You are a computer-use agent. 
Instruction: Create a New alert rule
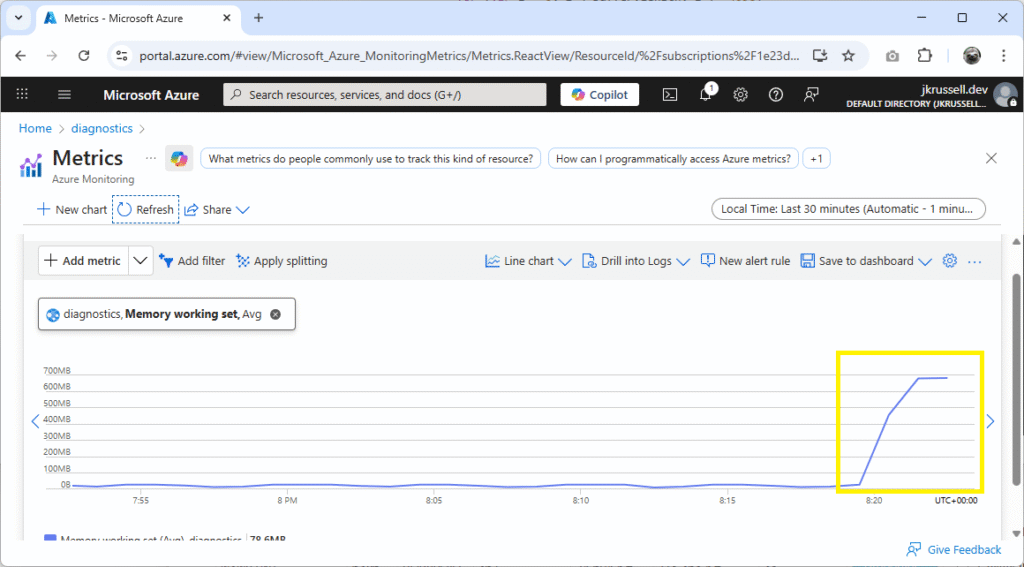point(745,261)
